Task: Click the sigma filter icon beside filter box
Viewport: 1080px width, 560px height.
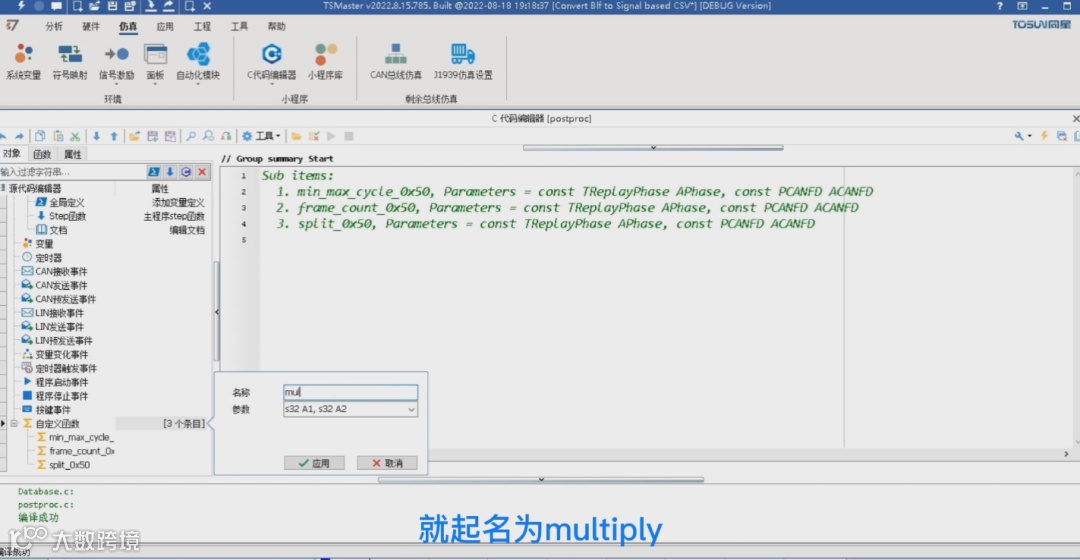Action: point(154,172)
